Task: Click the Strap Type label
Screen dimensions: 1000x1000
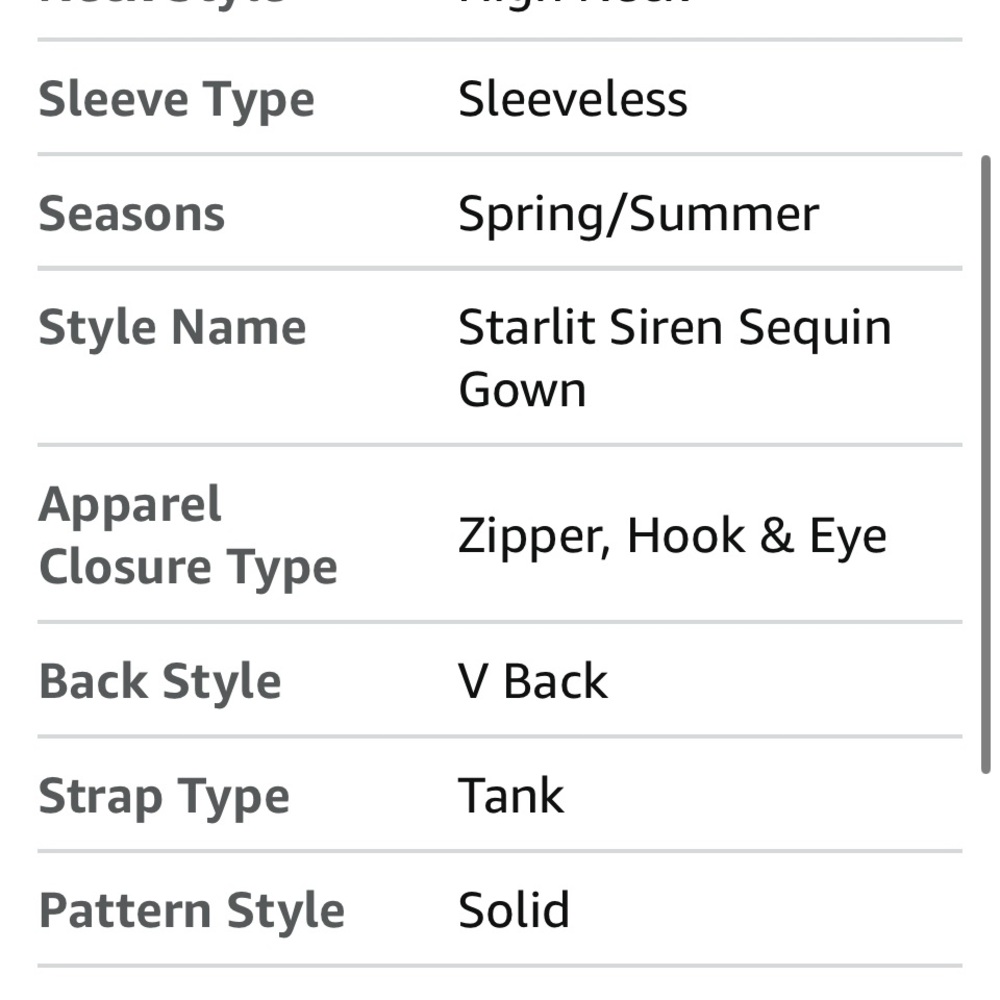Action: coord(164,797)
